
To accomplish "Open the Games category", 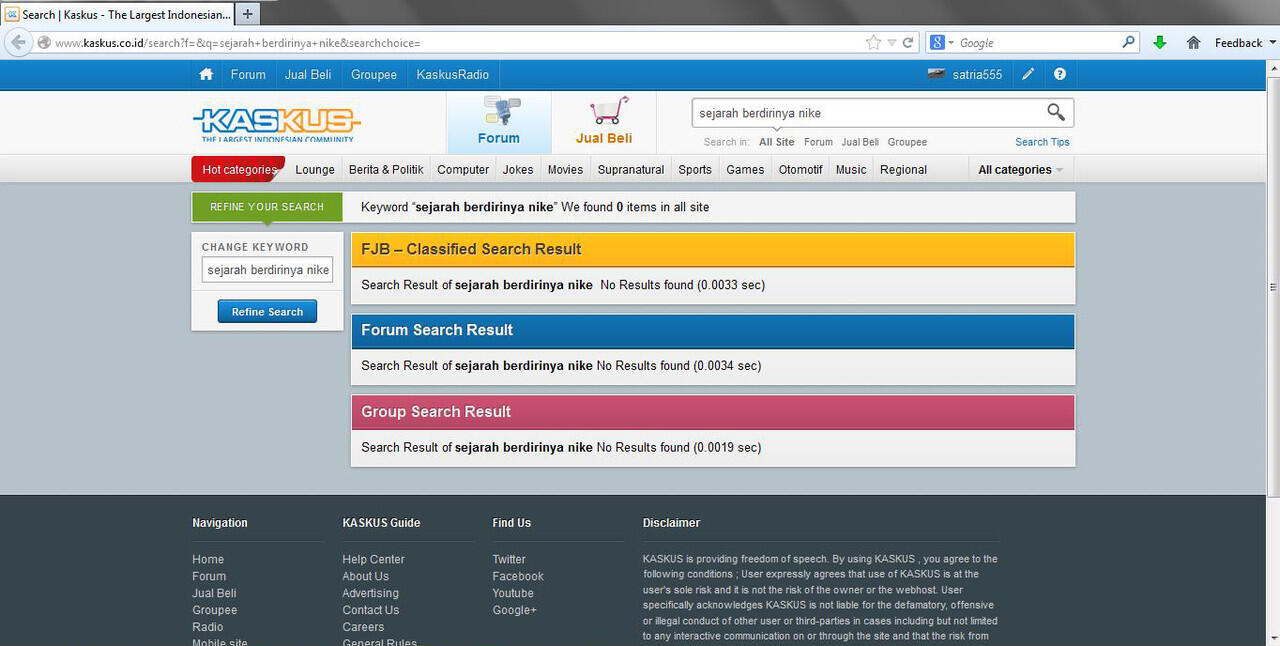I will click(x=745, y=170).
